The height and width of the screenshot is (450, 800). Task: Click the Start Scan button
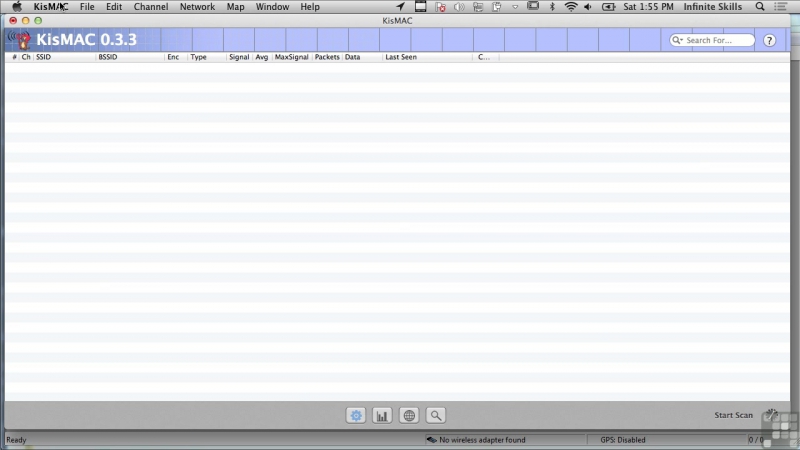[733, 415]
